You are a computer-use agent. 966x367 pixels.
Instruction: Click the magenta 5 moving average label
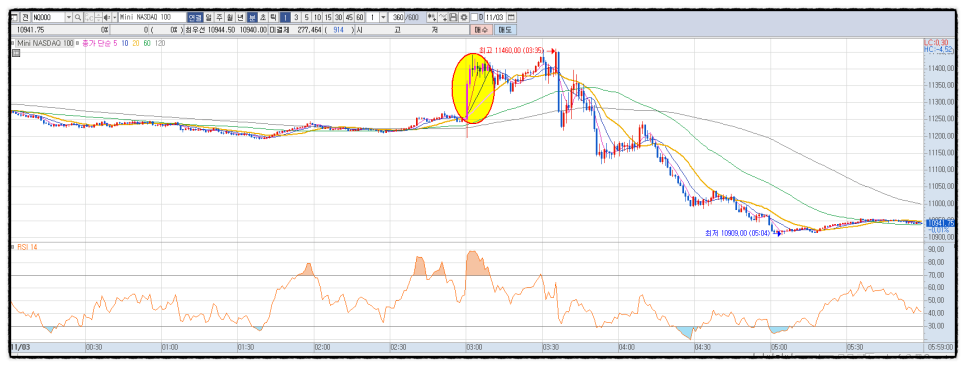[115, 43]
